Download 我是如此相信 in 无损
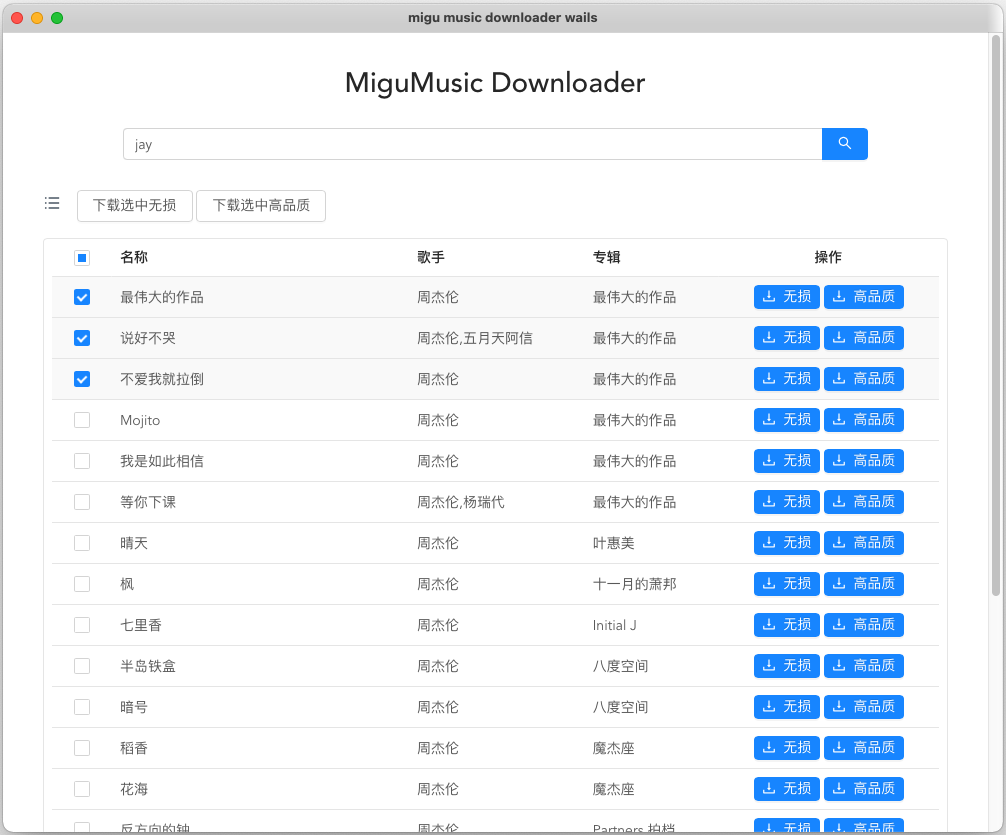Viewport: 1006px width, 835px height. (x=787, y=461)
